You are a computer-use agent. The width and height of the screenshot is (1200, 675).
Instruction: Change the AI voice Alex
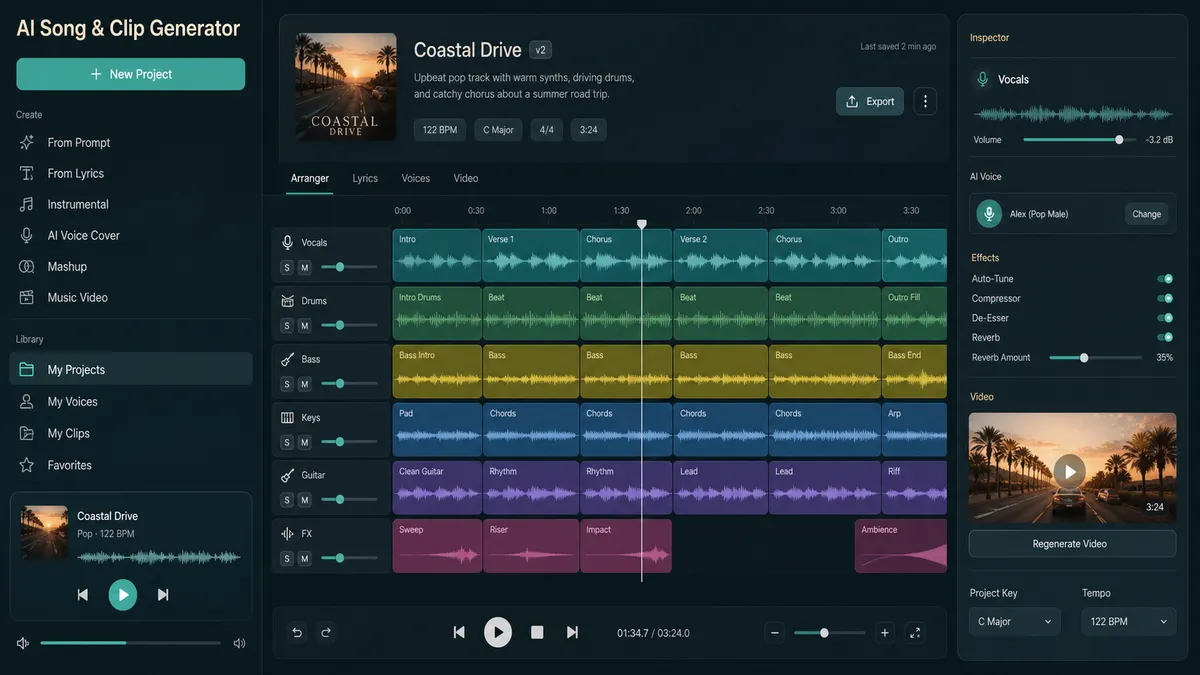(x=1146, y=214)
